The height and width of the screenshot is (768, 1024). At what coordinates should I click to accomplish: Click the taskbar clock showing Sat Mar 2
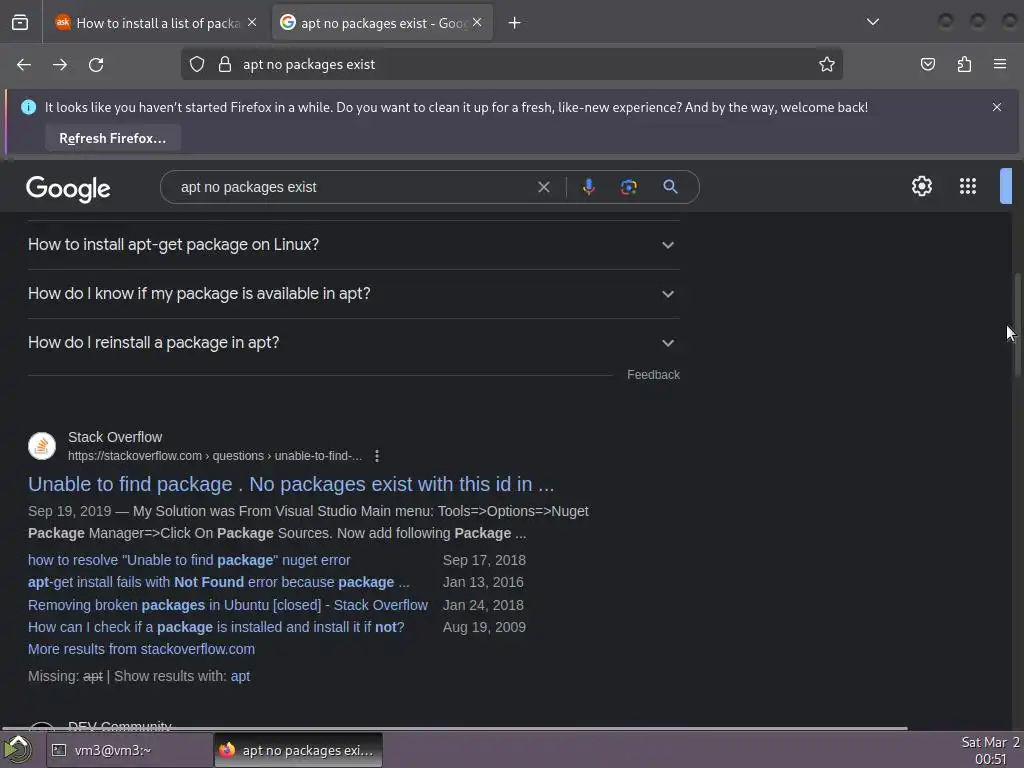990,750
